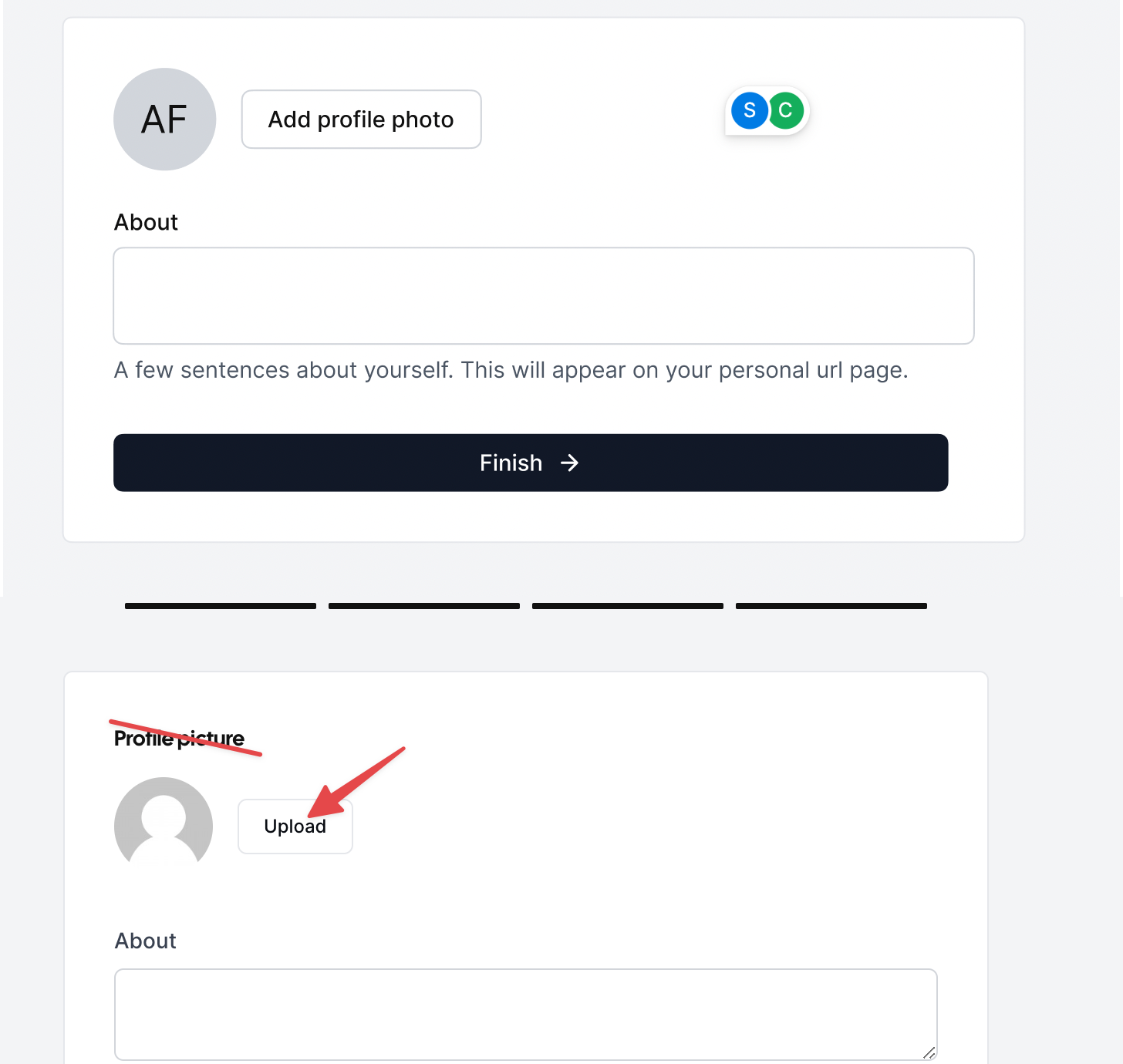
Task: Select the second step indicator bar
Action: pos(423,606)
